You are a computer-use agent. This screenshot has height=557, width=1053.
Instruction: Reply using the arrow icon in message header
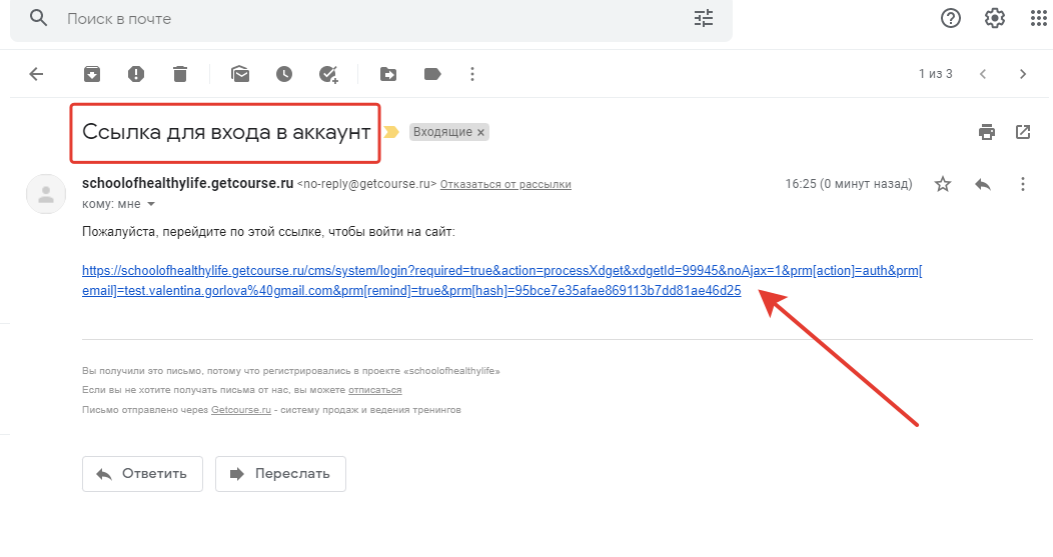point(982,184)
